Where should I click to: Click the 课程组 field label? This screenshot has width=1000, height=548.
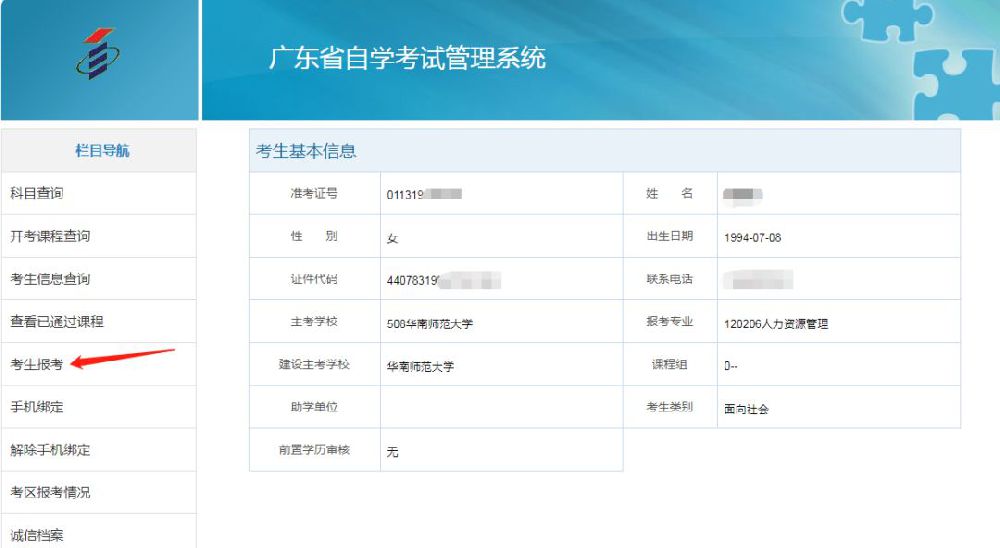pos(670,364)
